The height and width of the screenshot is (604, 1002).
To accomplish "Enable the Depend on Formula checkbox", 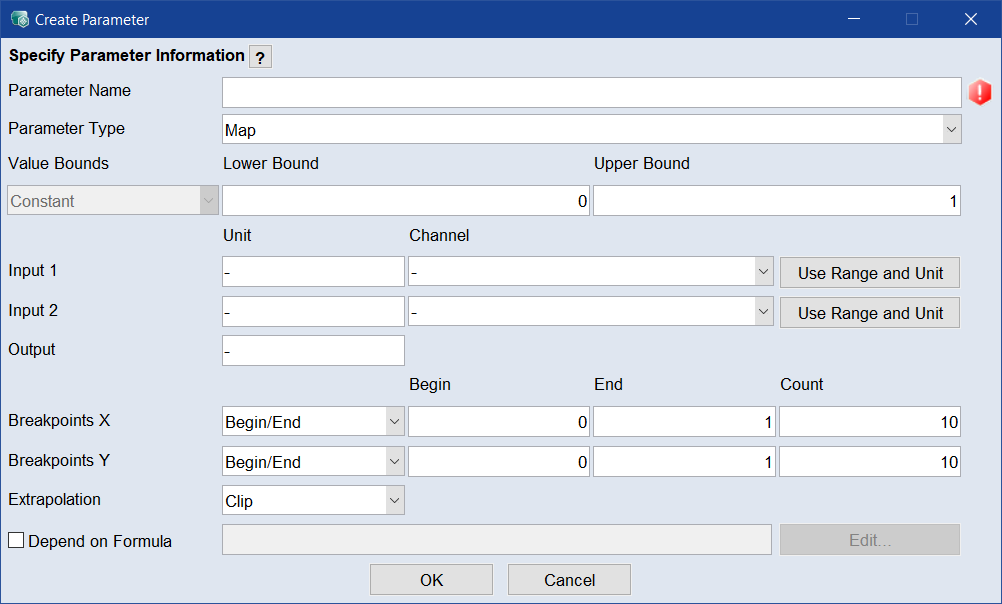I will [17, 541].
